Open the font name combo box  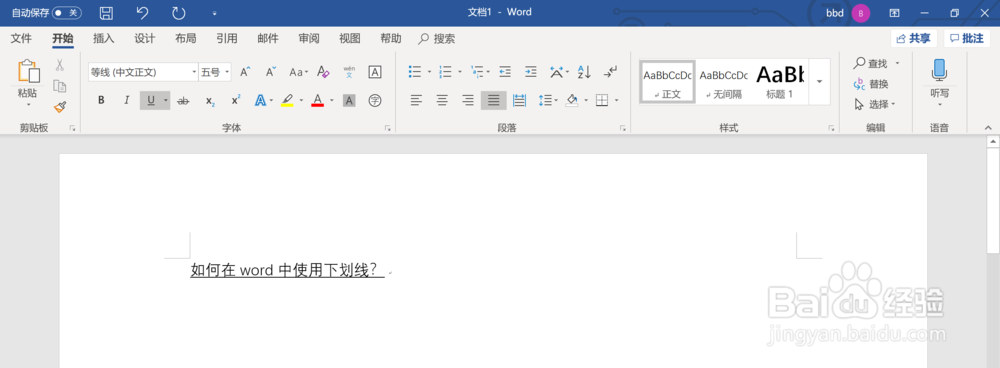pos(143,72)
